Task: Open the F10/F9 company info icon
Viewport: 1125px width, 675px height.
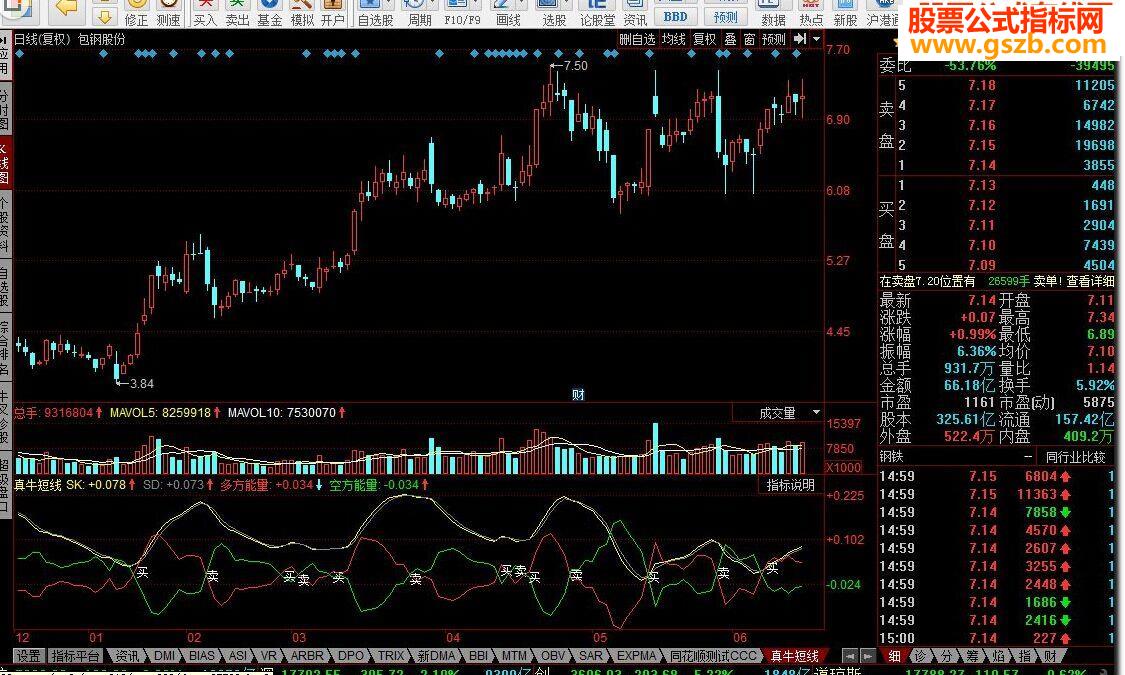Action: click(x=461, y=13)
